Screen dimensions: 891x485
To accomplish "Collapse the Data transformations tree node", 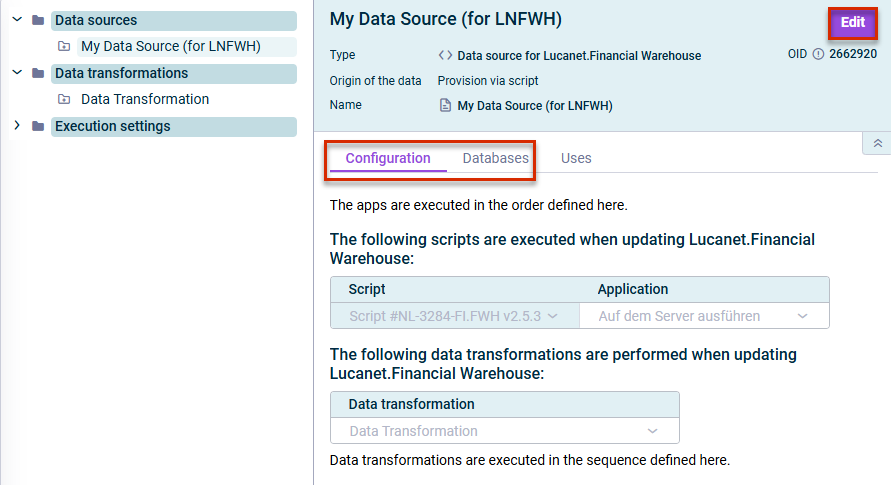I will pyautogui.click(x=18, y=73).
